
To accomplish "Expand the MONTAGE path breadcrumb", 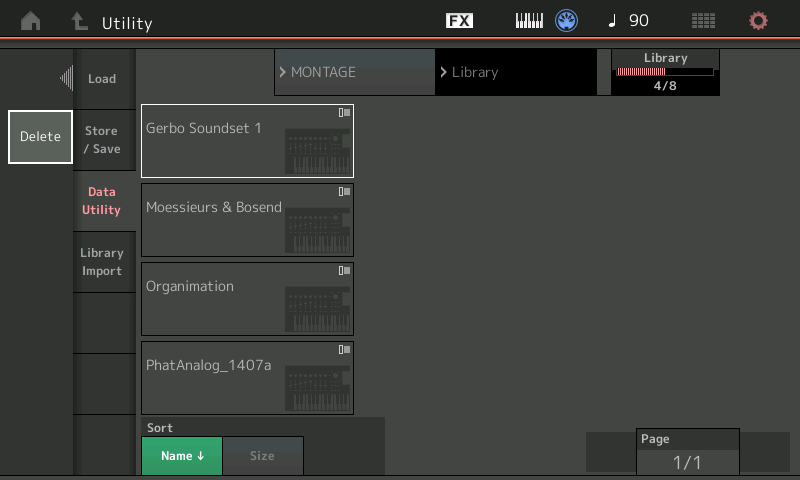I will coord(354,72).
